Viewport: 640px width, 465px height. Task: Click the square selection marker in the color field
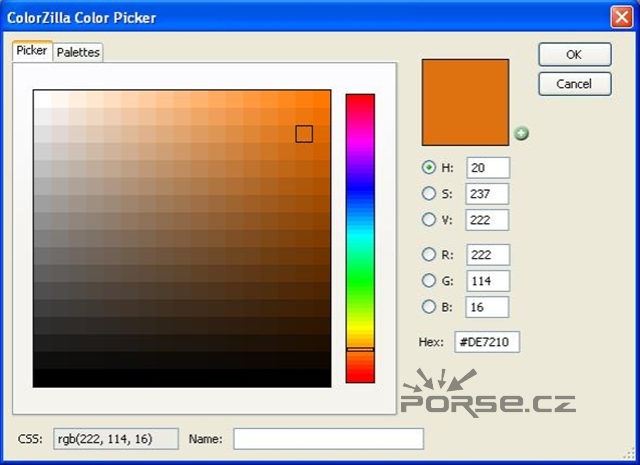[304, 134]
